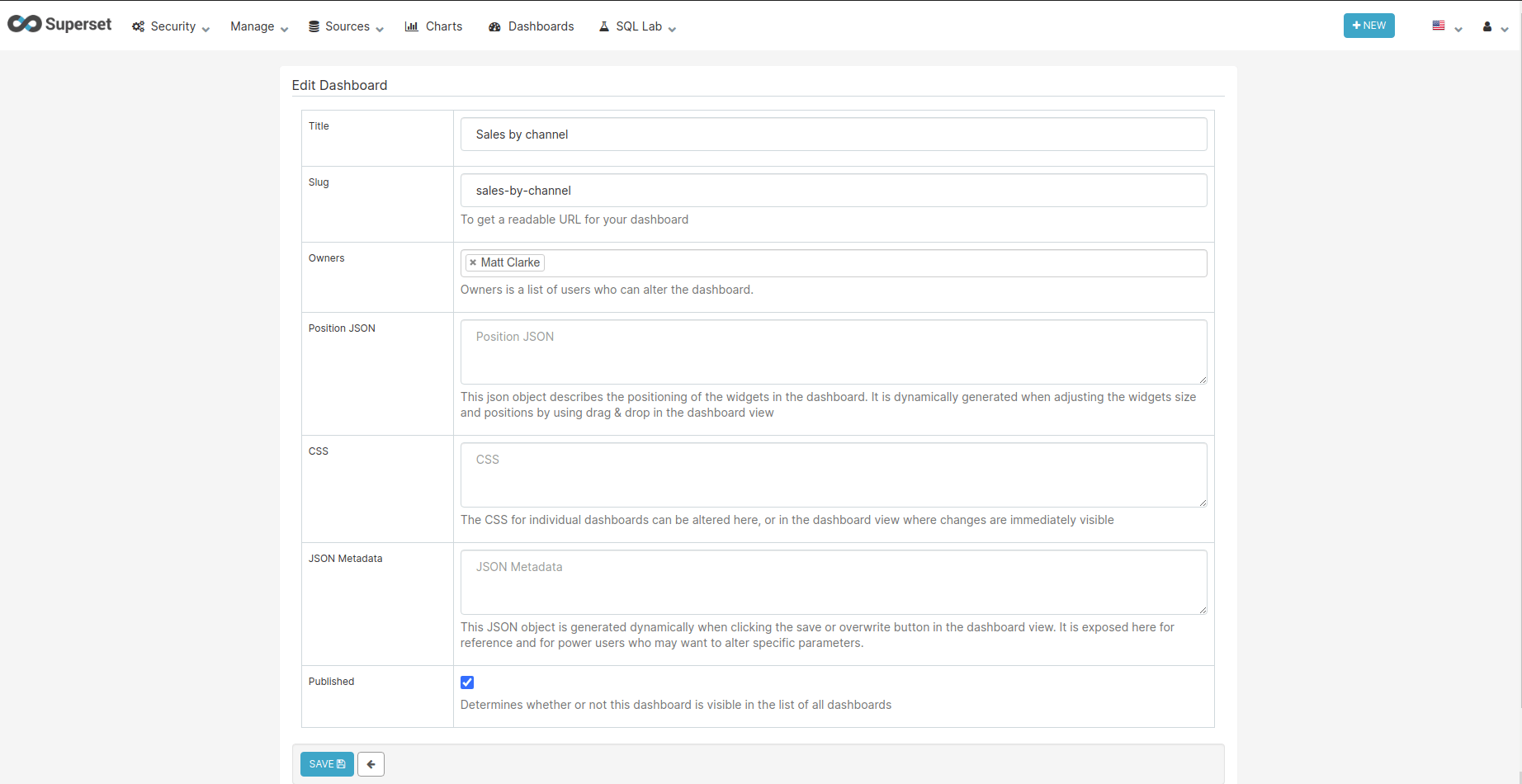Open the Dashboards menu item
The image size is (1522, 784).
pos(541,26)
